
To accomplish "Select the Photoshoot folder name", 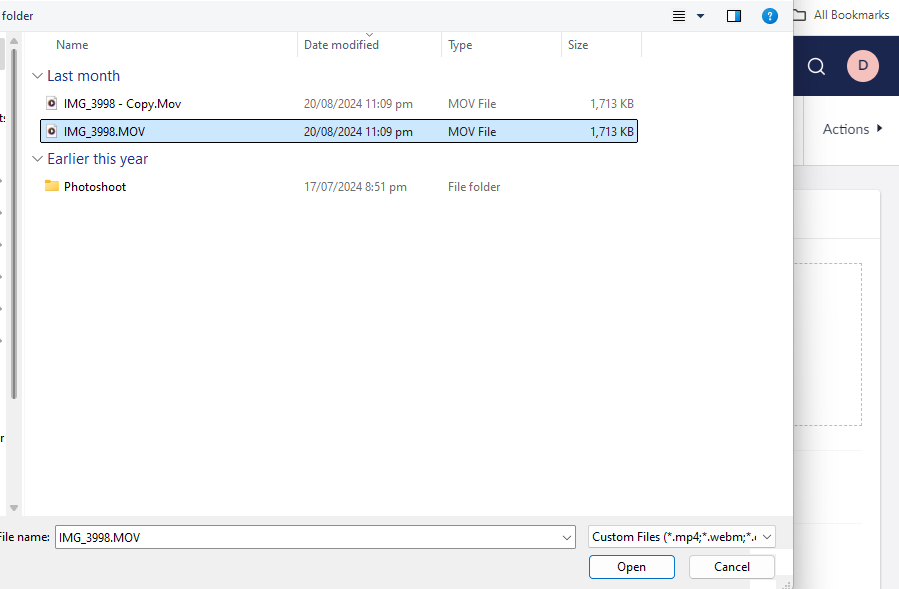I will [x=95, y=187].
